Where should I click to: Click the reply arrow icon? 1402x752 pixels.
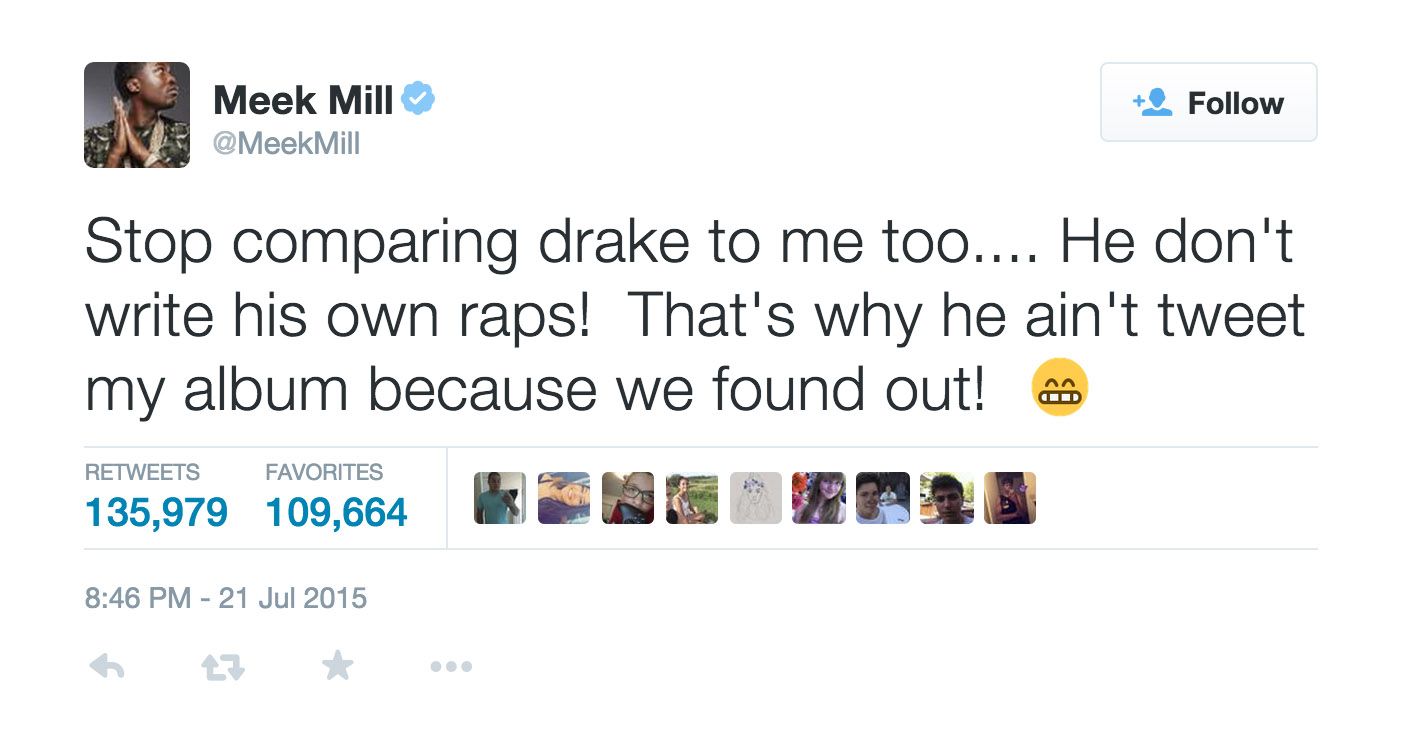(107, 665)
